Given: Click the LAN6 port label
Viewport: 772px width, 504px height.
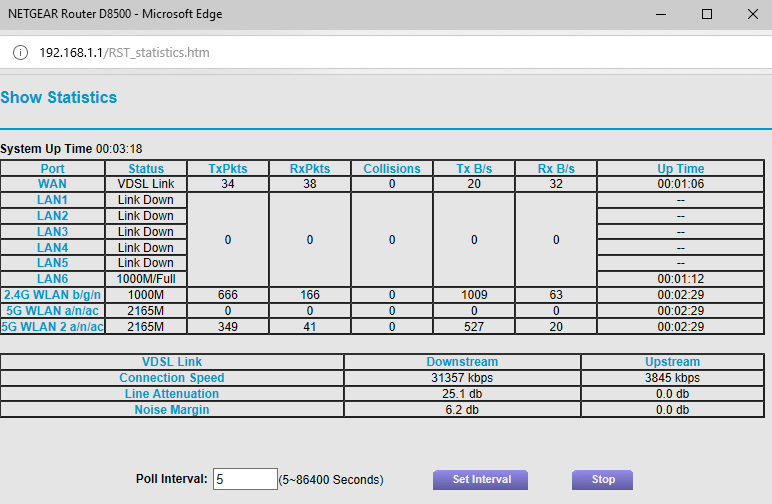Looking at the screenshot, I should click(52, 279).
